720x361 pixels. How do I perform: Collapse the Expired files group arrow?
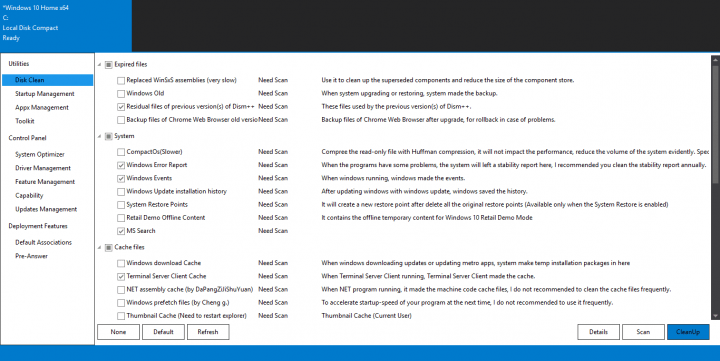[x=99, y=65]
